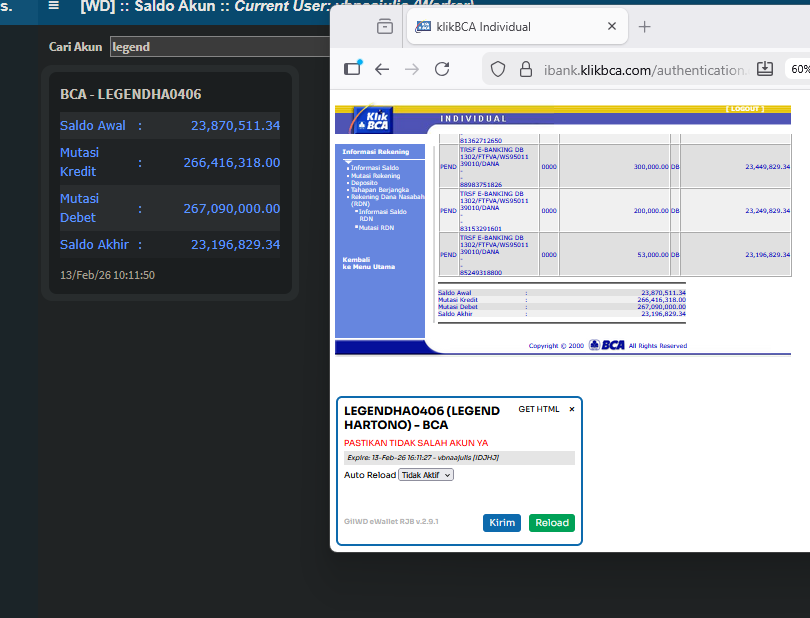Click balance cell 23,449,829.34
The height and width of the screenshot is (618, 810).
tap(767, 167)
